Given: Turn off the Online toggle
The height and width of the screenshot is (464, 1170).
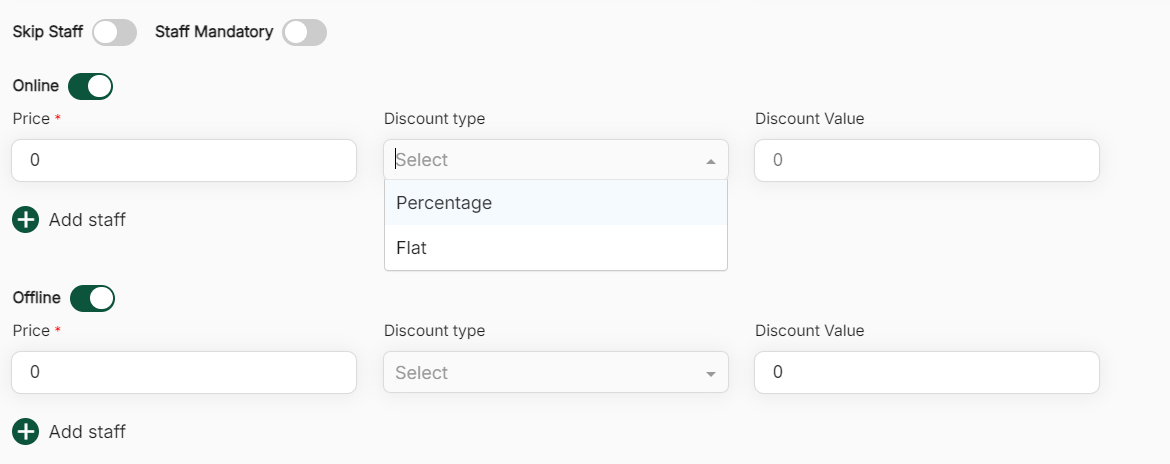Looking at the screenshot, I should [90, 86].
